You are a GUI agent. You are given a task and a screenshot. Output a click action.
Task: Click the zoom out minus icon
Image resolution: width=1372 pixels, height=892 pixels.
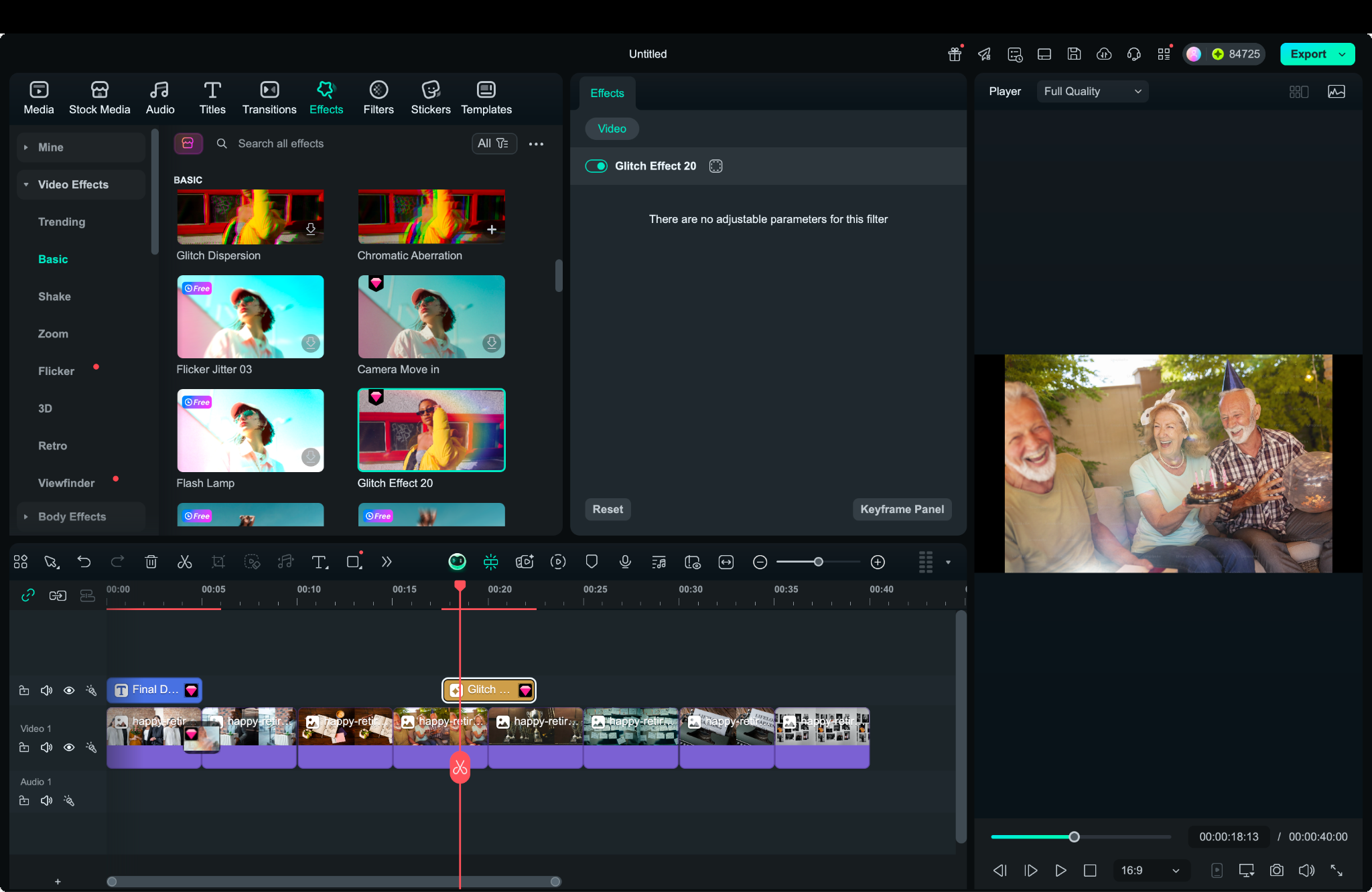click(760, 562)
